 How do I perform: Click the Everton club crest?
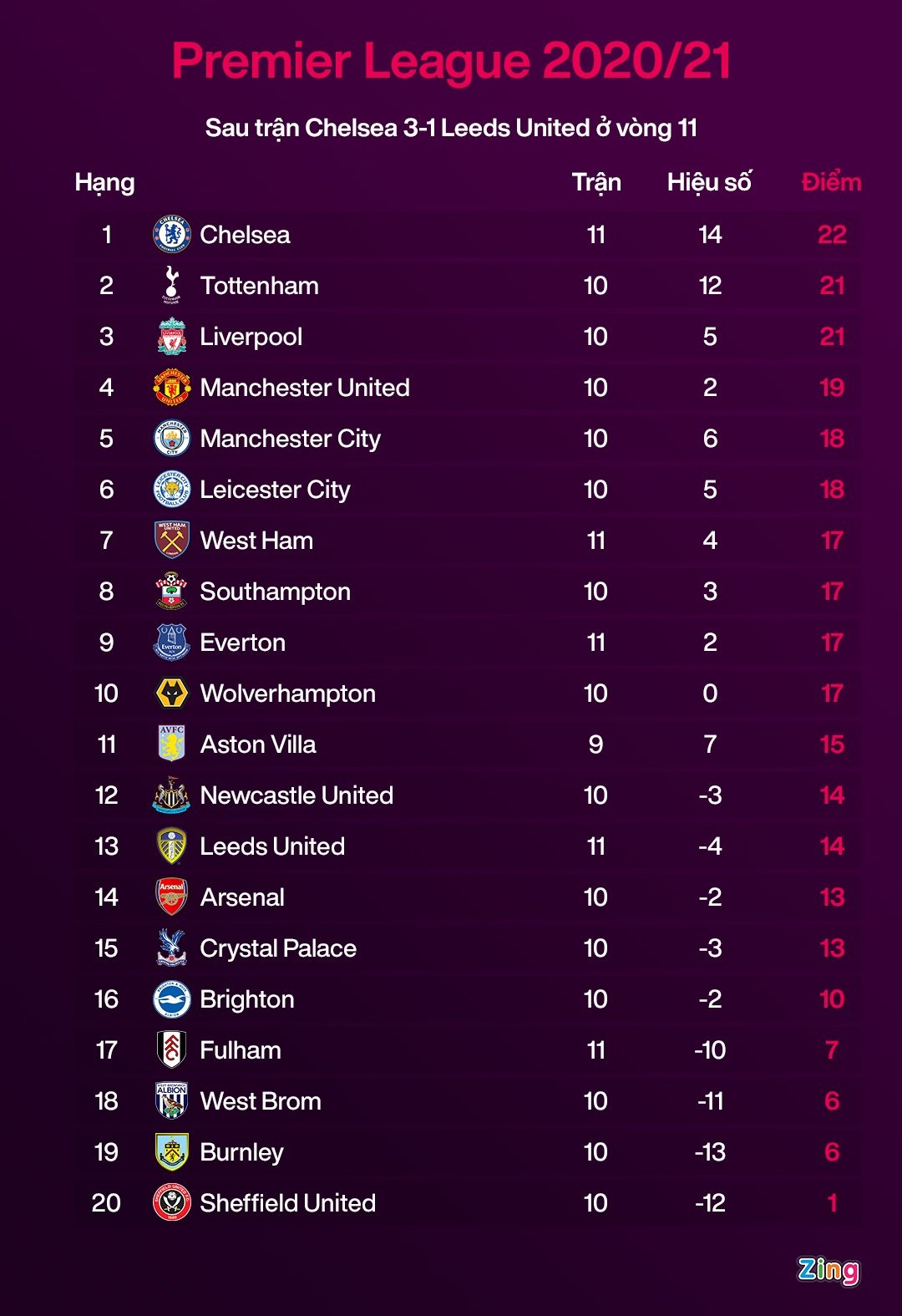point(172,643)
